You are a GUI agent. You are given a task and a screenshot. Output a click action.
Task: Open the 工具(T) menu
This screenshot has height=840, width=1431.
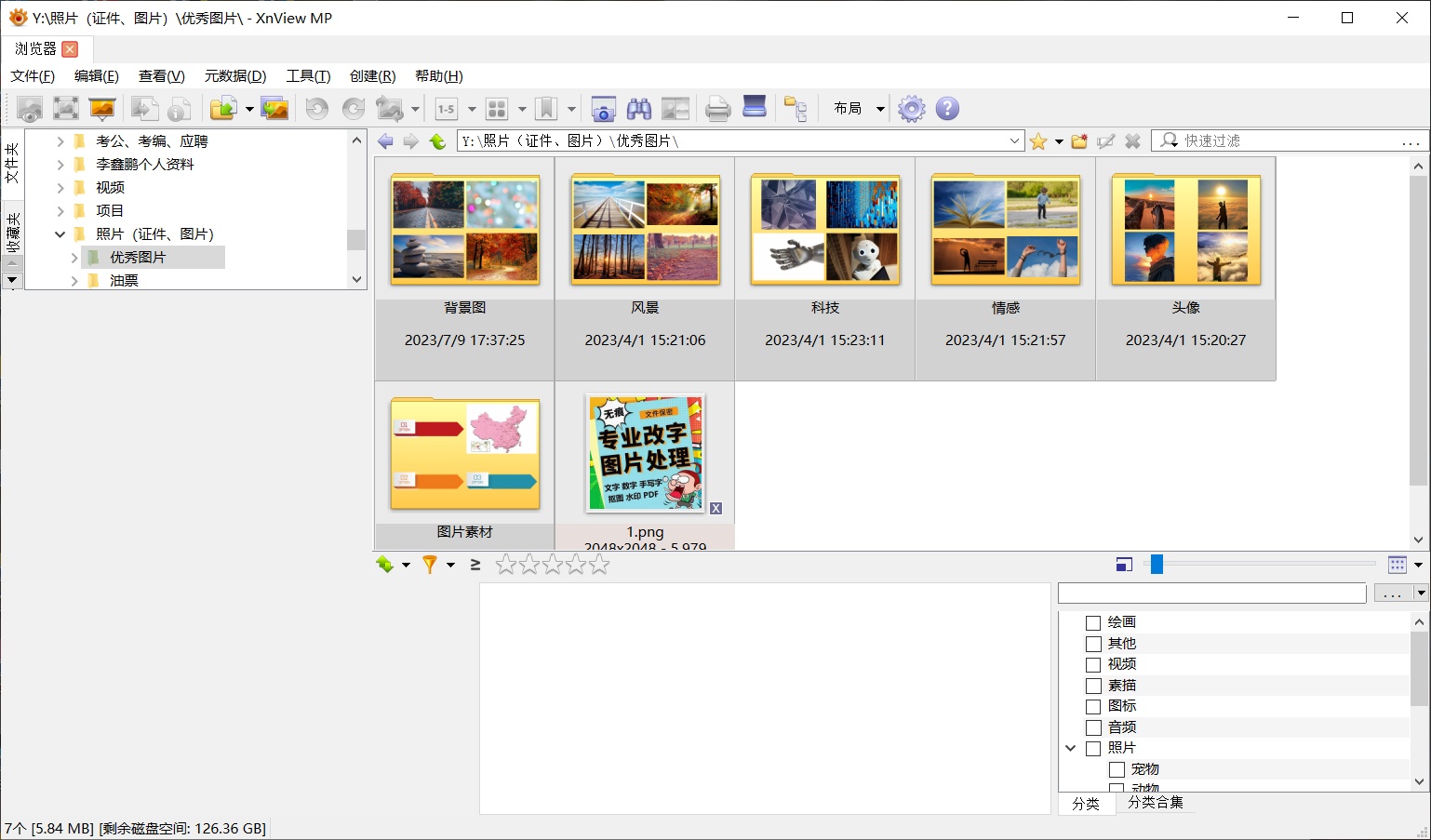coord(308,76)
